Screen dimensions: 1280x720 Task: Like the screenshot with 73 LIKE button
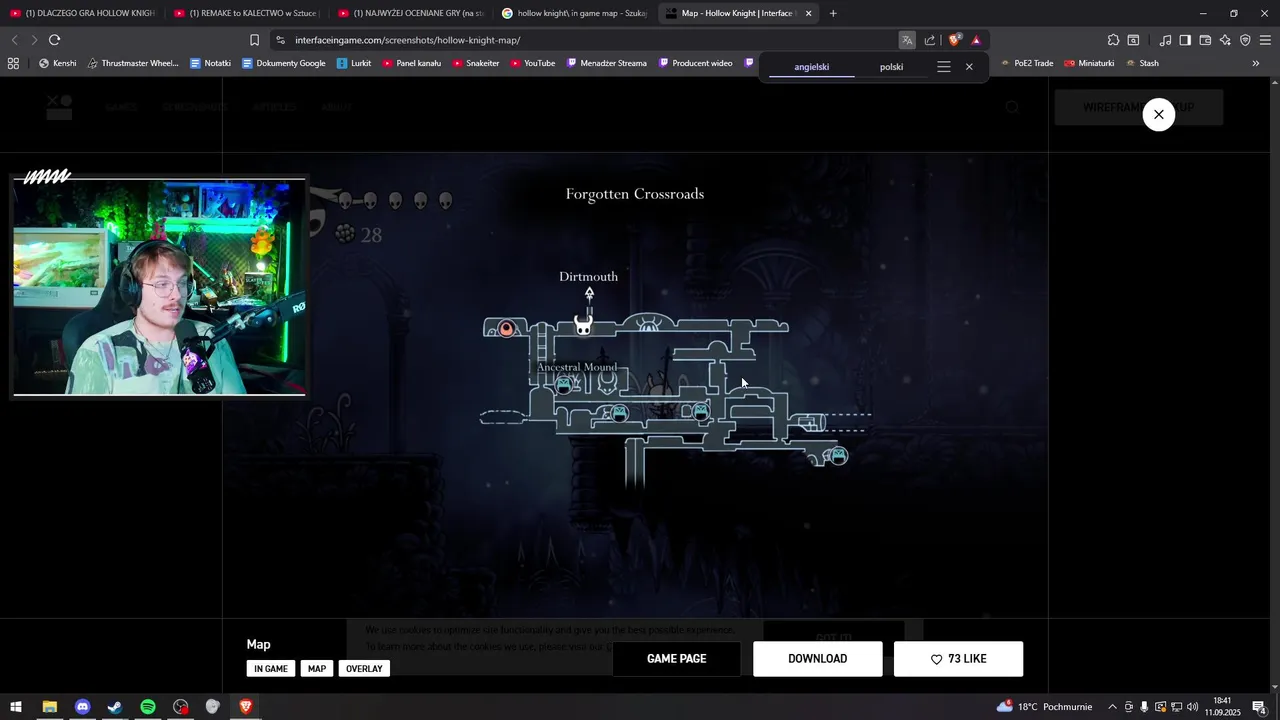pyautogui.click(x=958, y=659)
